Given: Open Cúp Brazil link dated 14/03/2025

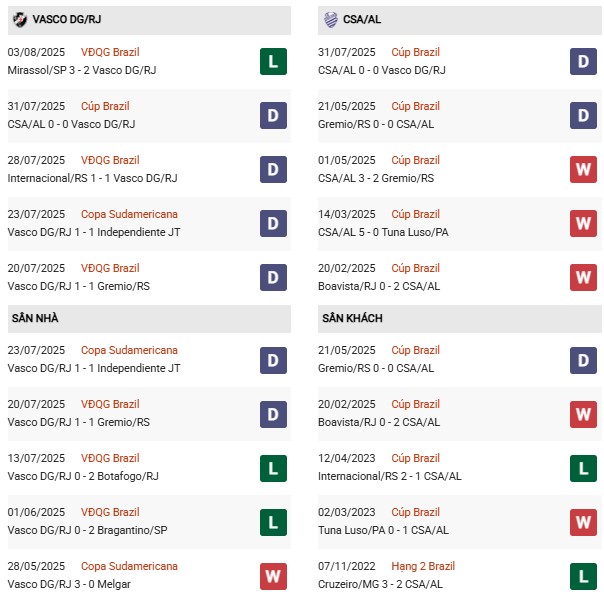Looking at the screenshot, I should 415,214.
